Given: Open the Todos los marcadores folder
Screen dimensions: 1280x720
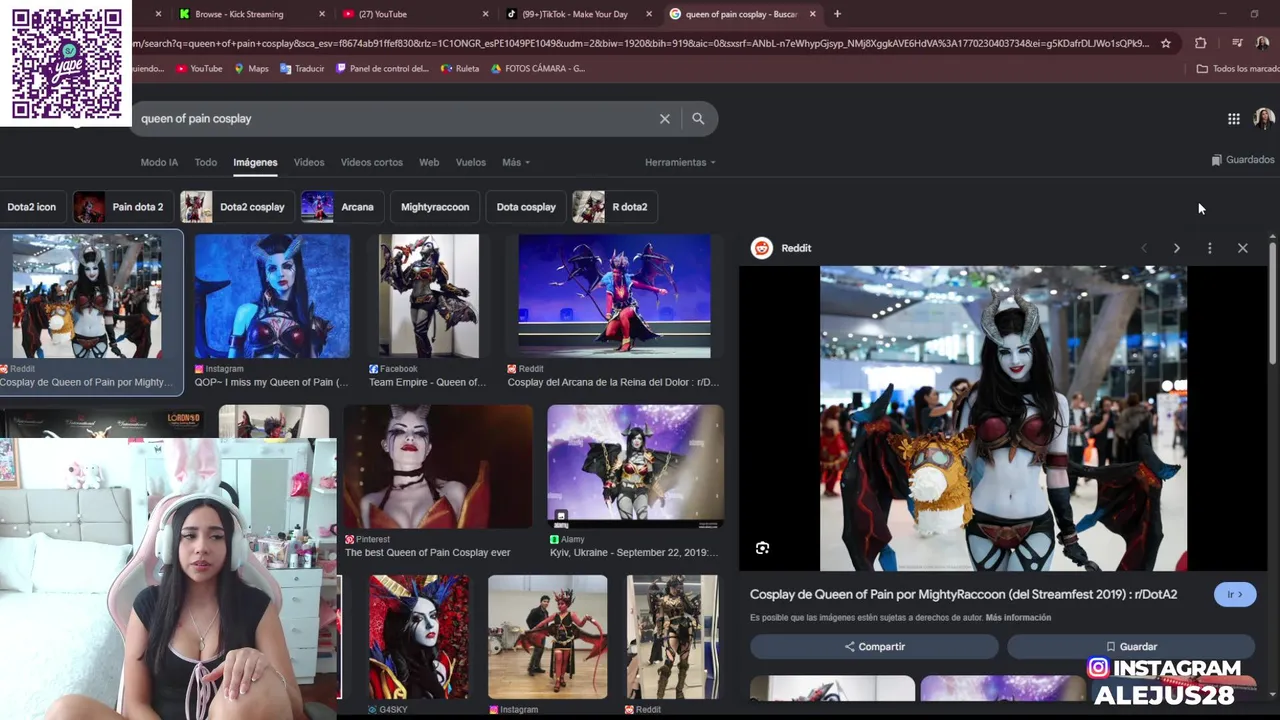Looking at the screenshot, I should pos(1237,69).
